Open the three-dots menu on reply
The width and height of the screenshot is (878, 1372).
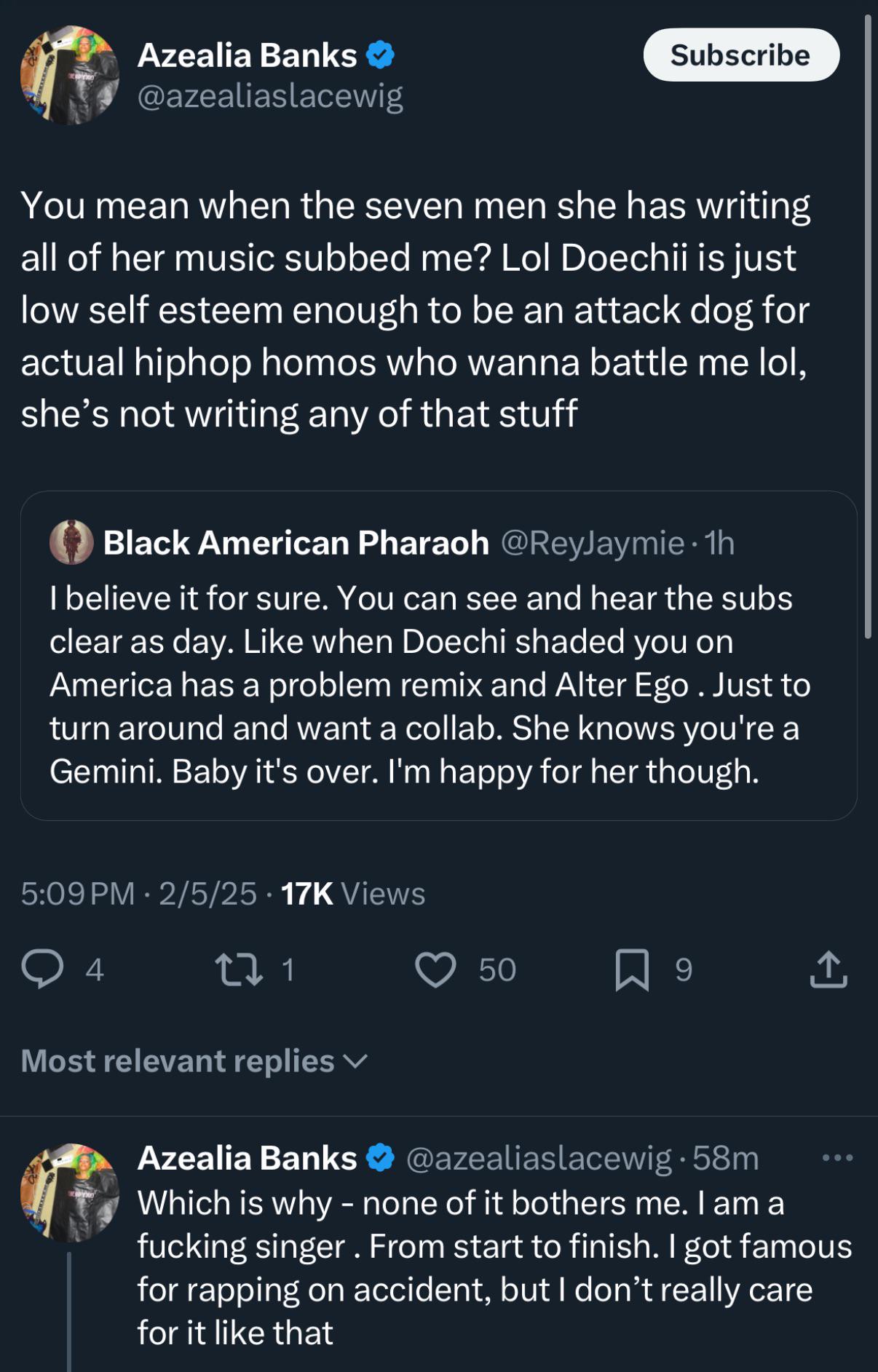837,1157
